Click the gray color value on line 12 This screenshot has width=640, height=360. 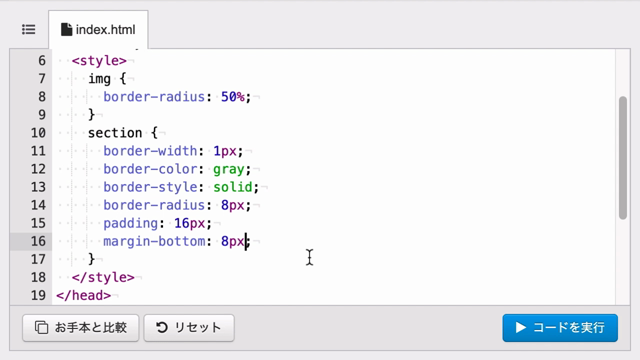click(x=229, y=169)
